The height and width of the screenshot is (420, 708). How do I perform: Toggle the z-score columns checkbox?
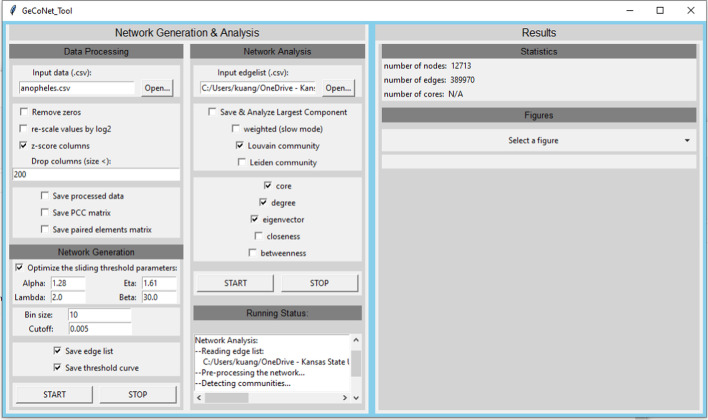point(23,145)
